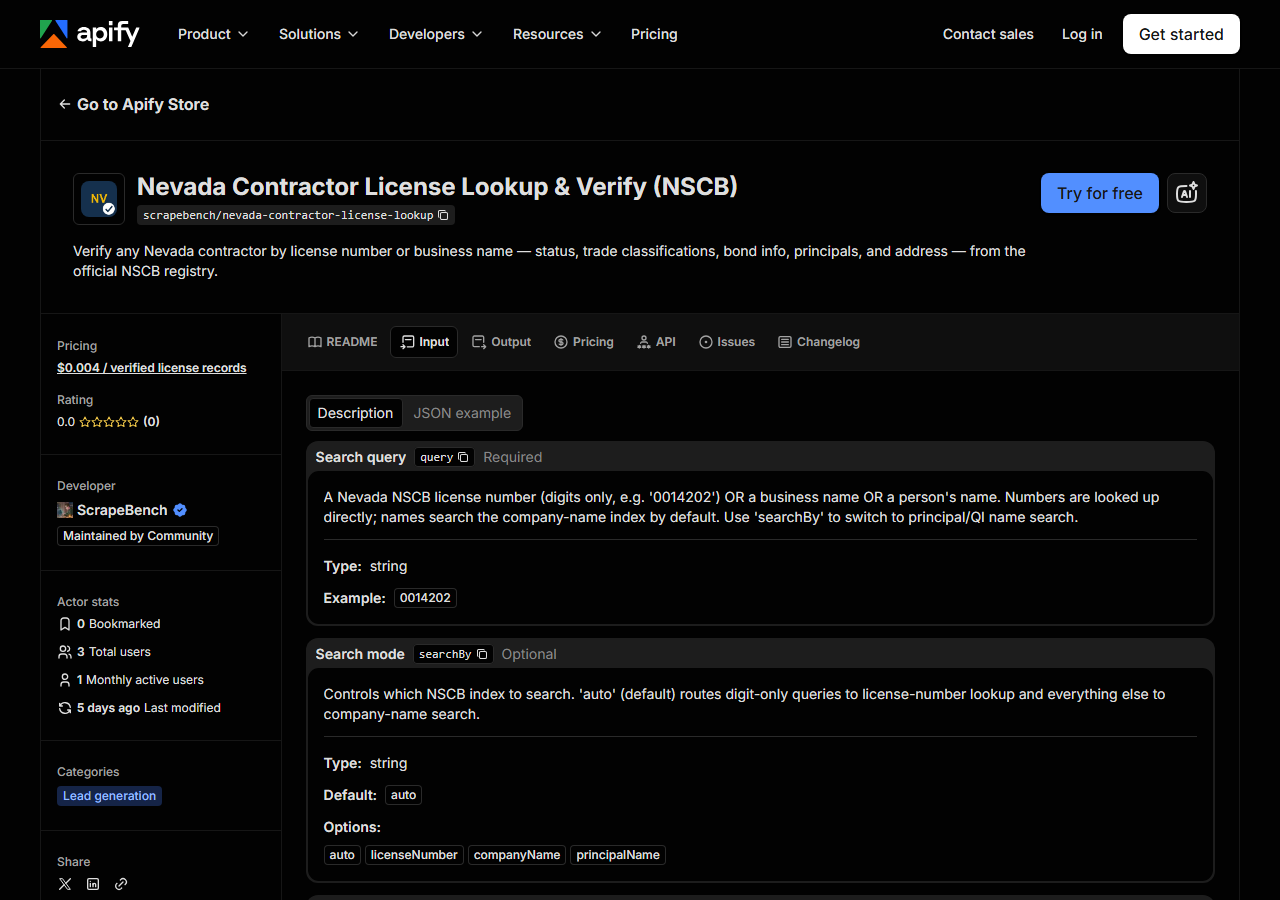The image size is (1280, 900).
Task: Click the auto default value chip
Action: [x=403, y=795]
